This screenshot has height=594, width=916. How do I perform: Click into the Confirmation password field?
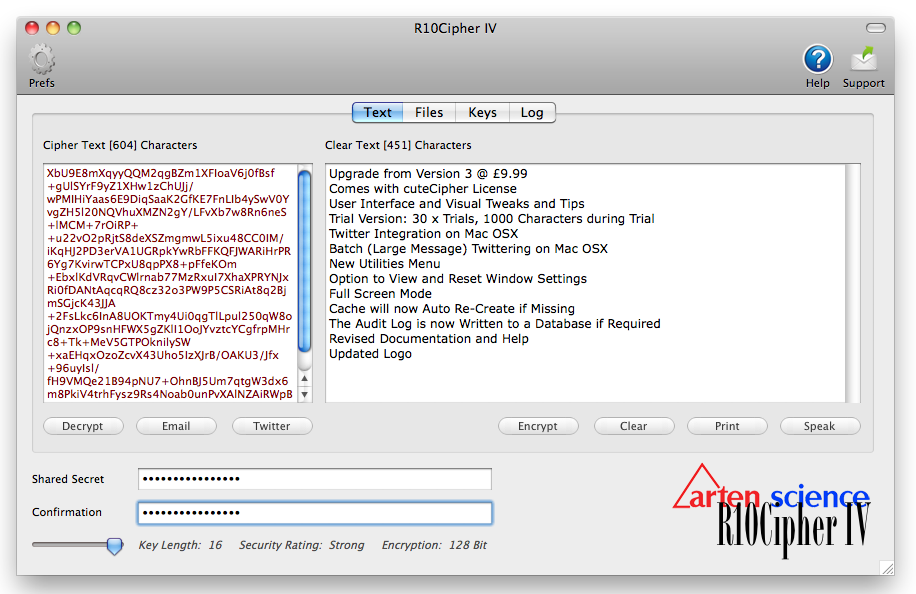(x=315, y=513)
